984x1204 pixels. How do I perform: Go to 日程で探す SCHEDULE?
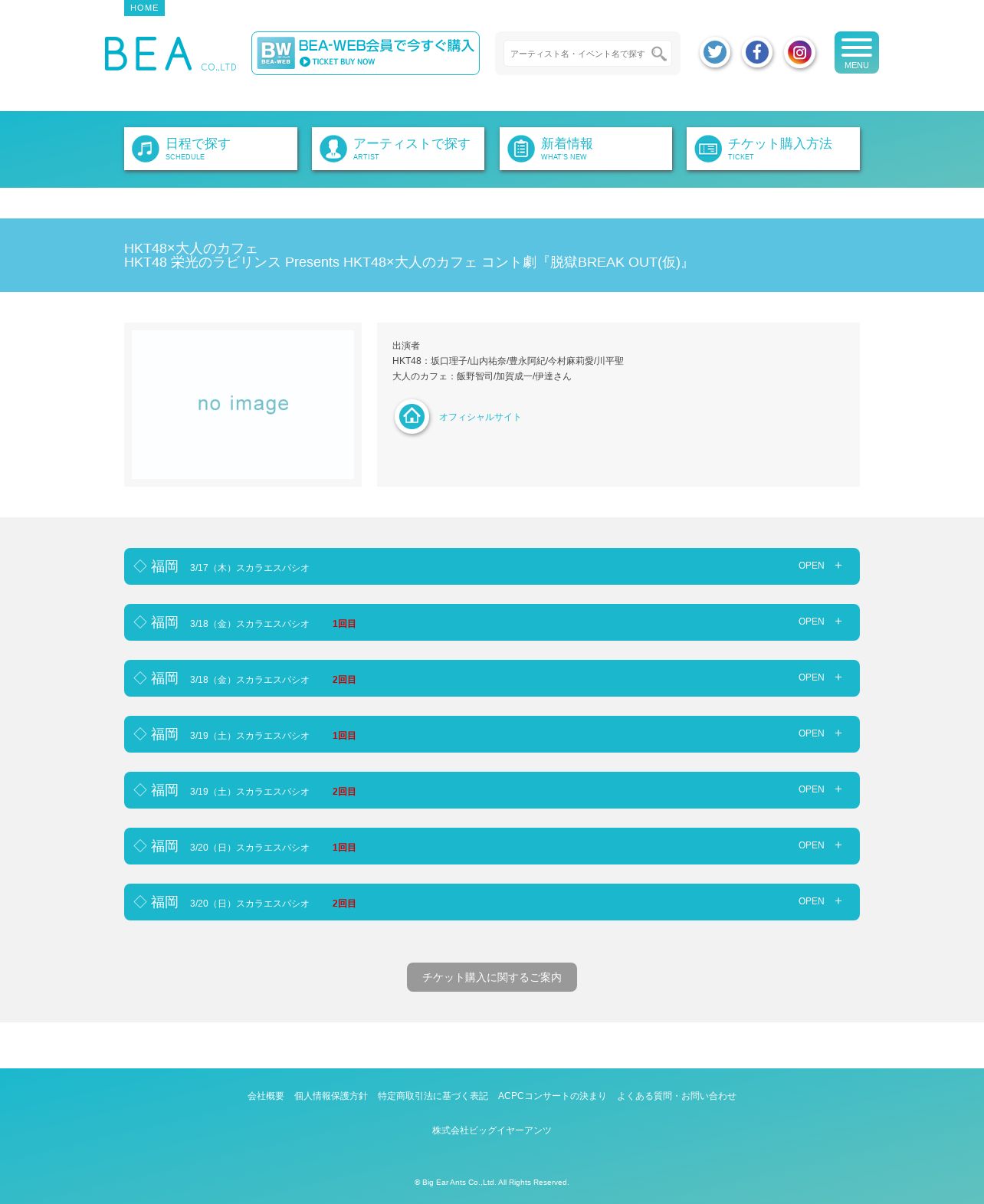coord(211,149)
